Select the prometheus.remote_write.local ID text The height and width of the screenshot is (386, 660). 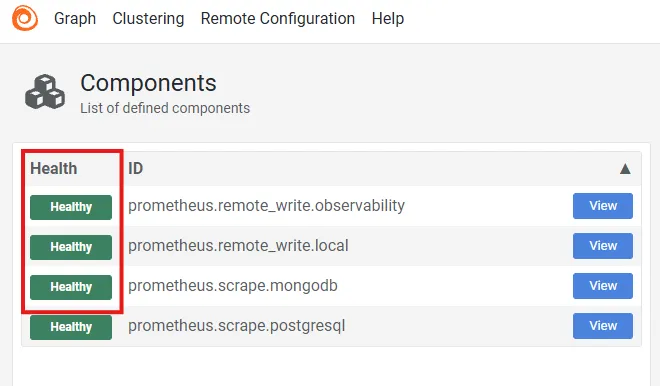(238, 246)
